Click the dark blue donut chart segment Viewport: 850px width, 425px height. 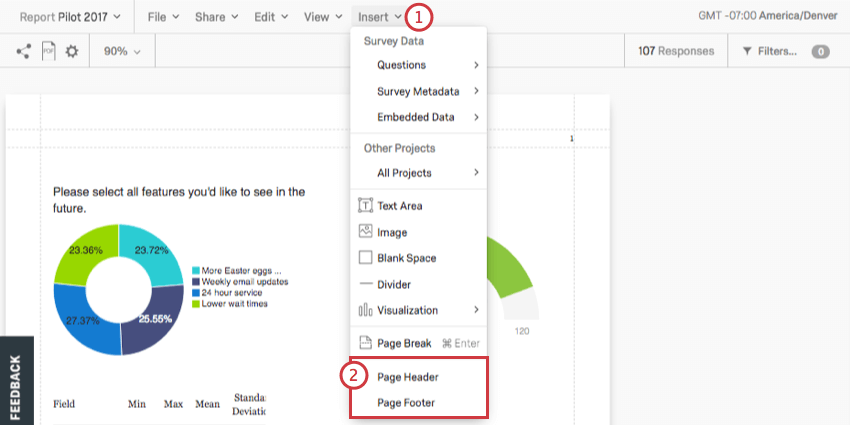(x=153, y=317)
